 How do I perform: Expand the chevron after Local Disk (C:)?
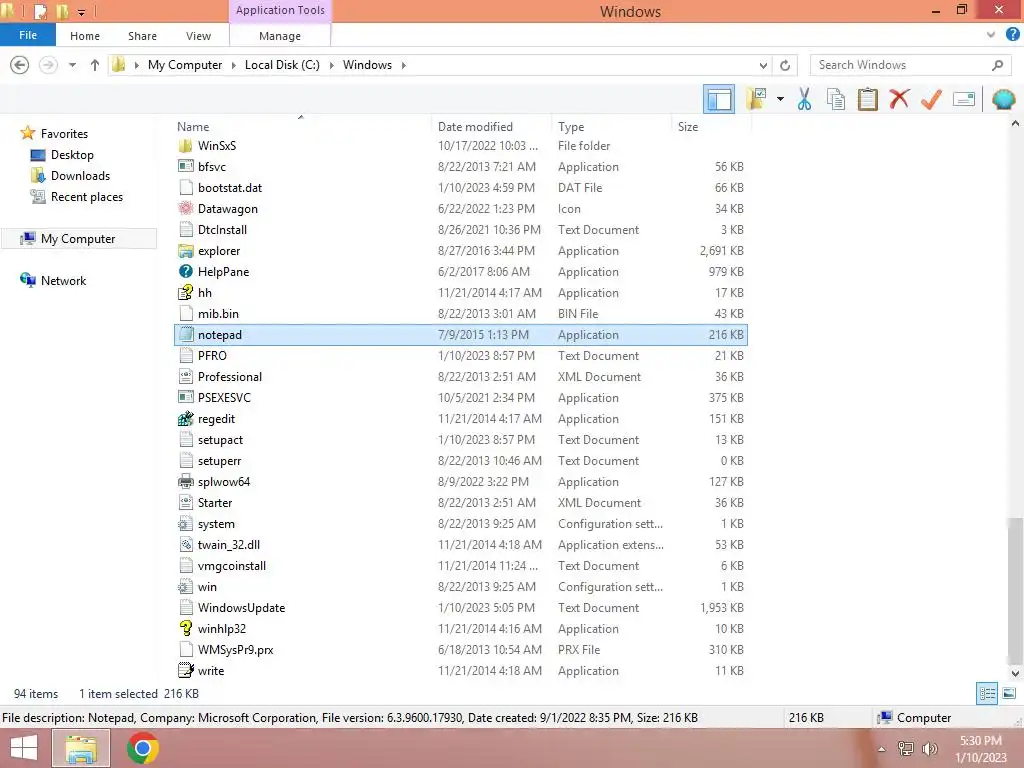(332, 65)
